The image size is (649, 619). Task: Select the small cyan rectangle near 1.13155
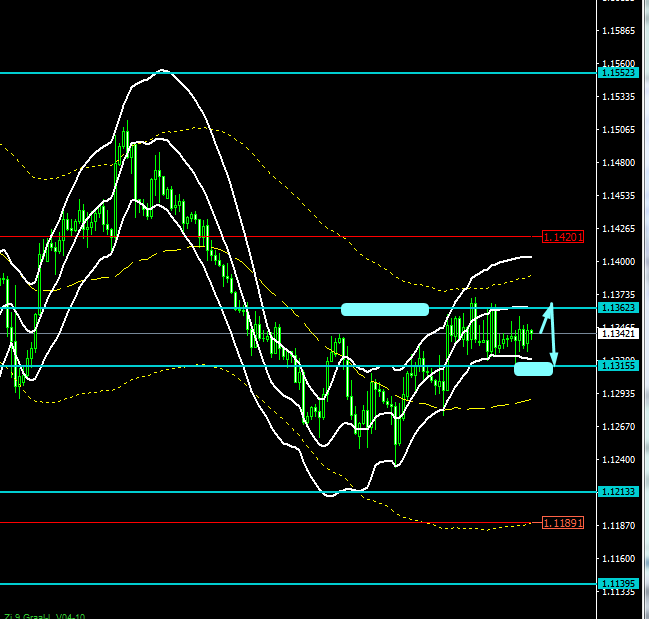[x=533, y=369]
